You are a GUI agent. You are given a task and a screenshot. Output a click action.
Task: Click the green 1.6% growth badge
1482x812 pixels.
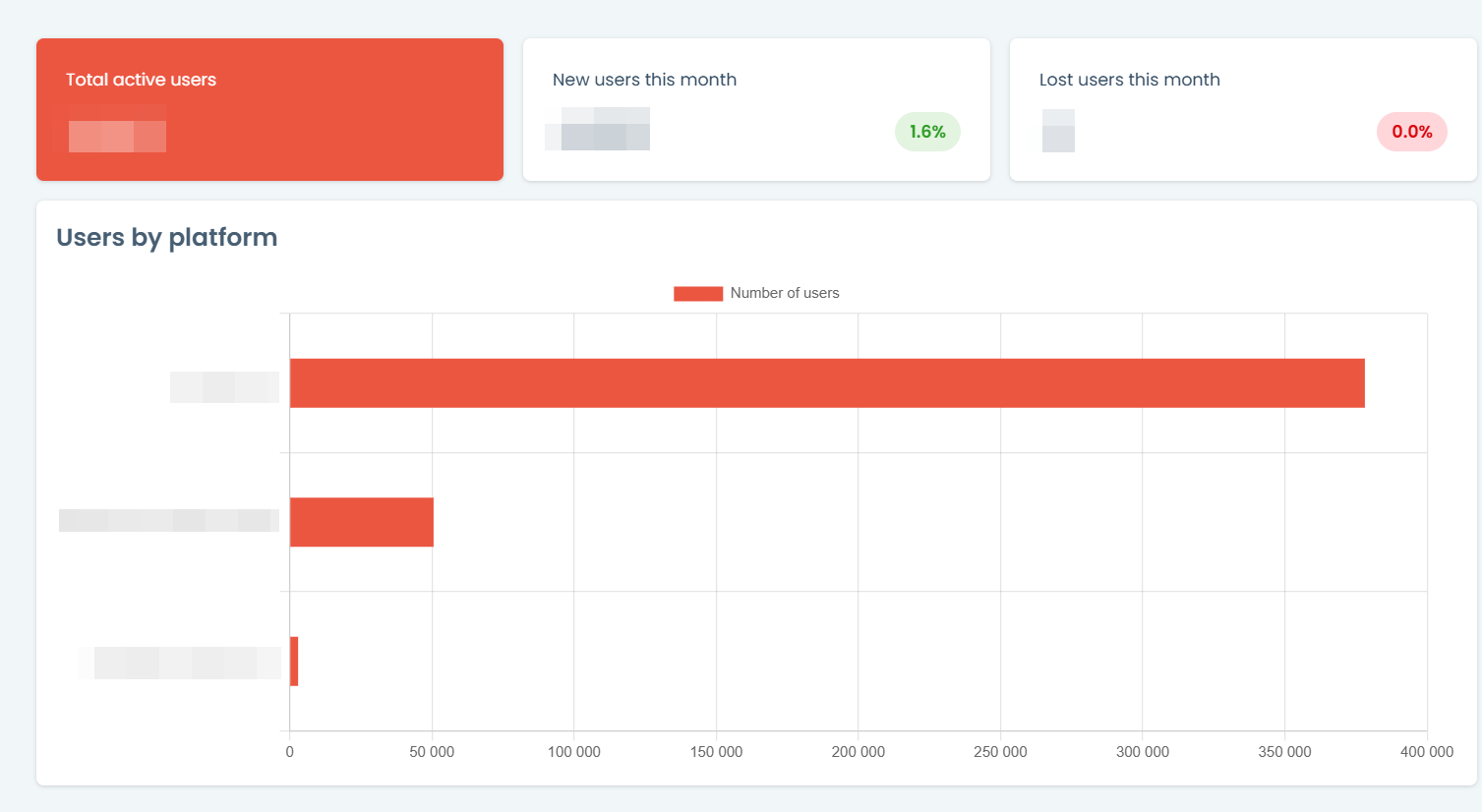926,132
